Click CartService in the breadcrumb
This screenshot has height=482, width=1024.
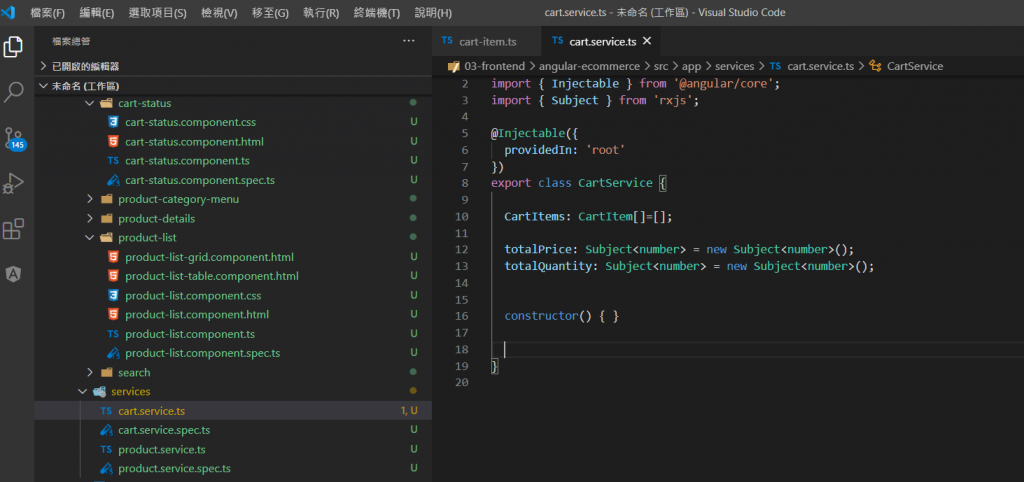pos(914,66)
